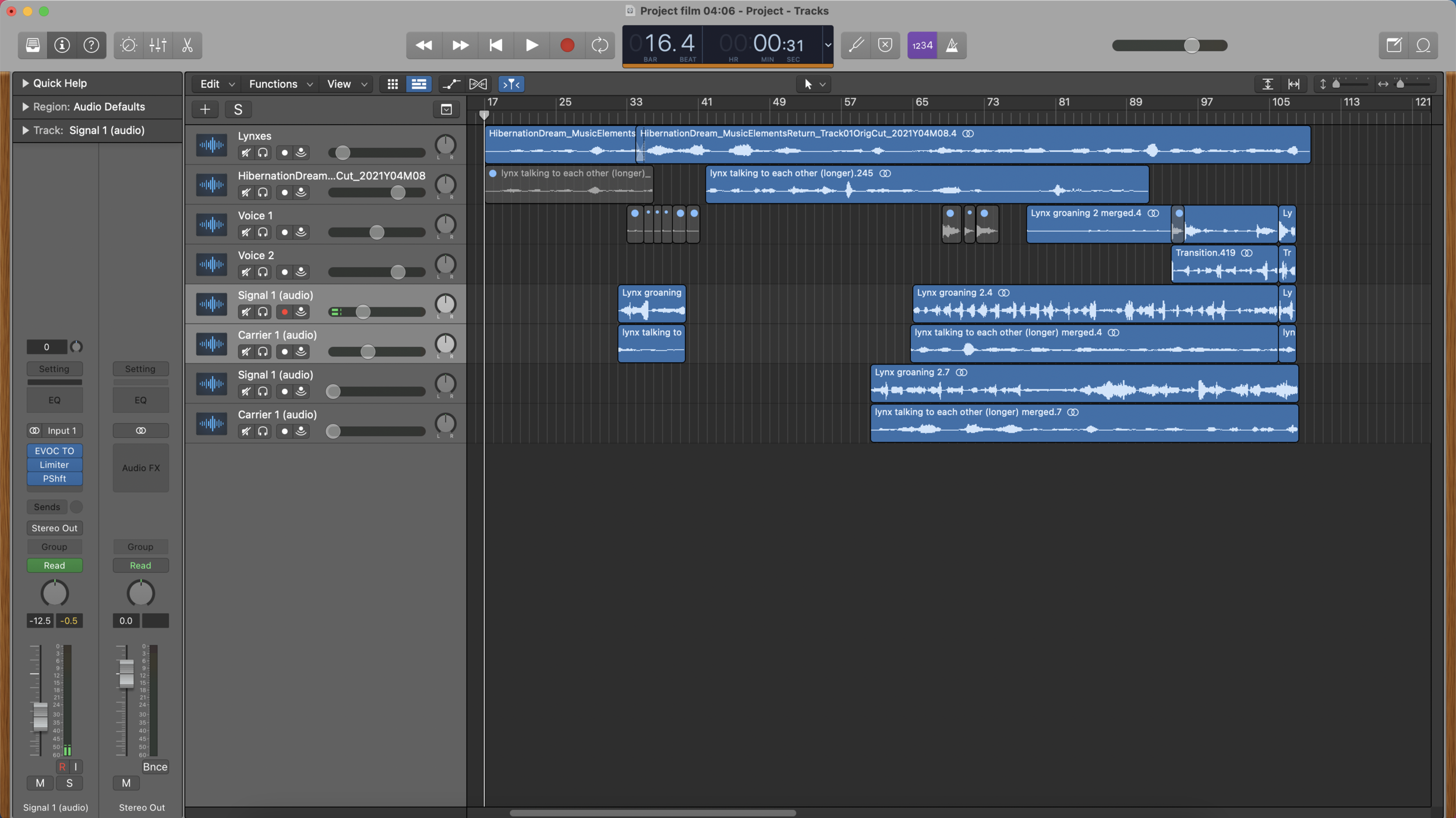Click the Signal 1 strip EQ box
This screenshot has height=818, width=1456.
[x=54, y=400]
